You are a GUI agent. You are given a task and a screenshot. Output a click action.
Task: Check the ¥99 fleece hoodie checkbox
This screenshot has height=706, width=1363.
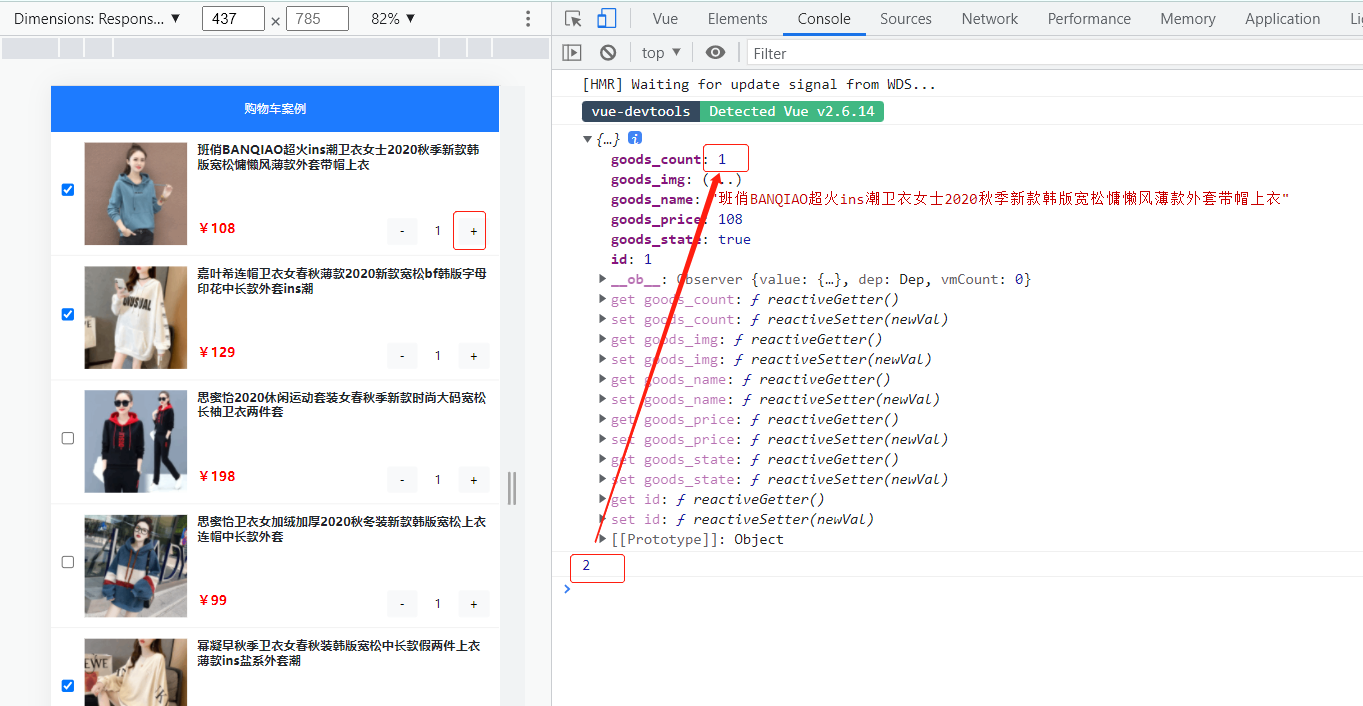(68, 562)
